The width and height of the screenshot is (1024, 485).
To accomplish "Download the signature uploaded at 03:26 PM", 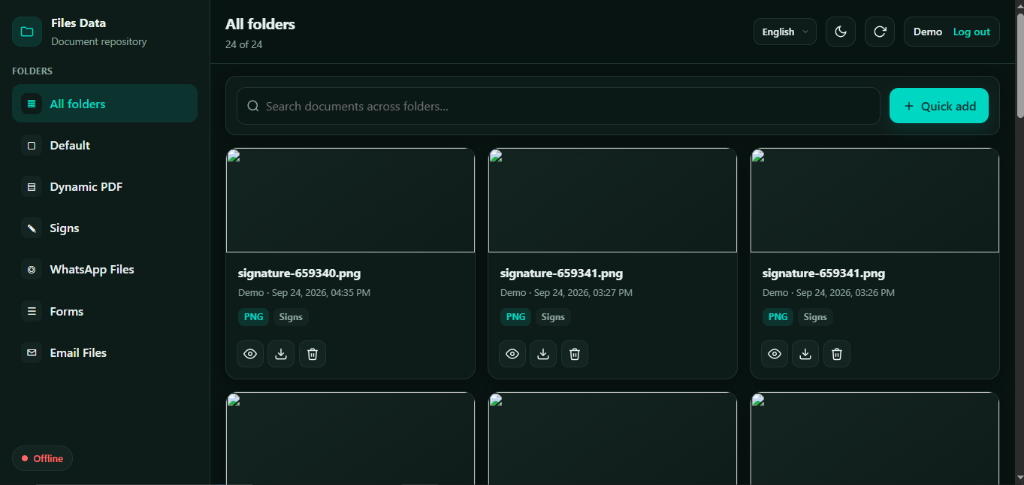I will point(805,354).
